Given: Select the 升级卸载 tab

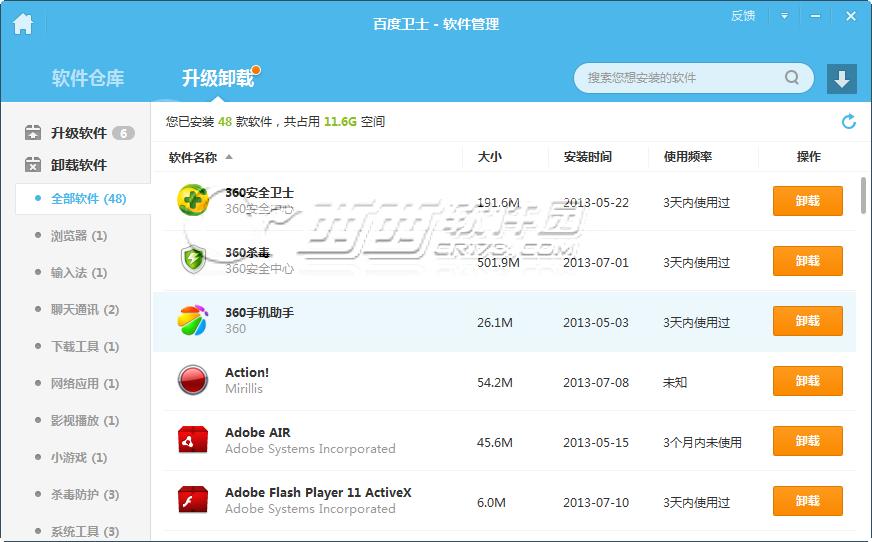Looking at the screenshot, I should 217,78.
